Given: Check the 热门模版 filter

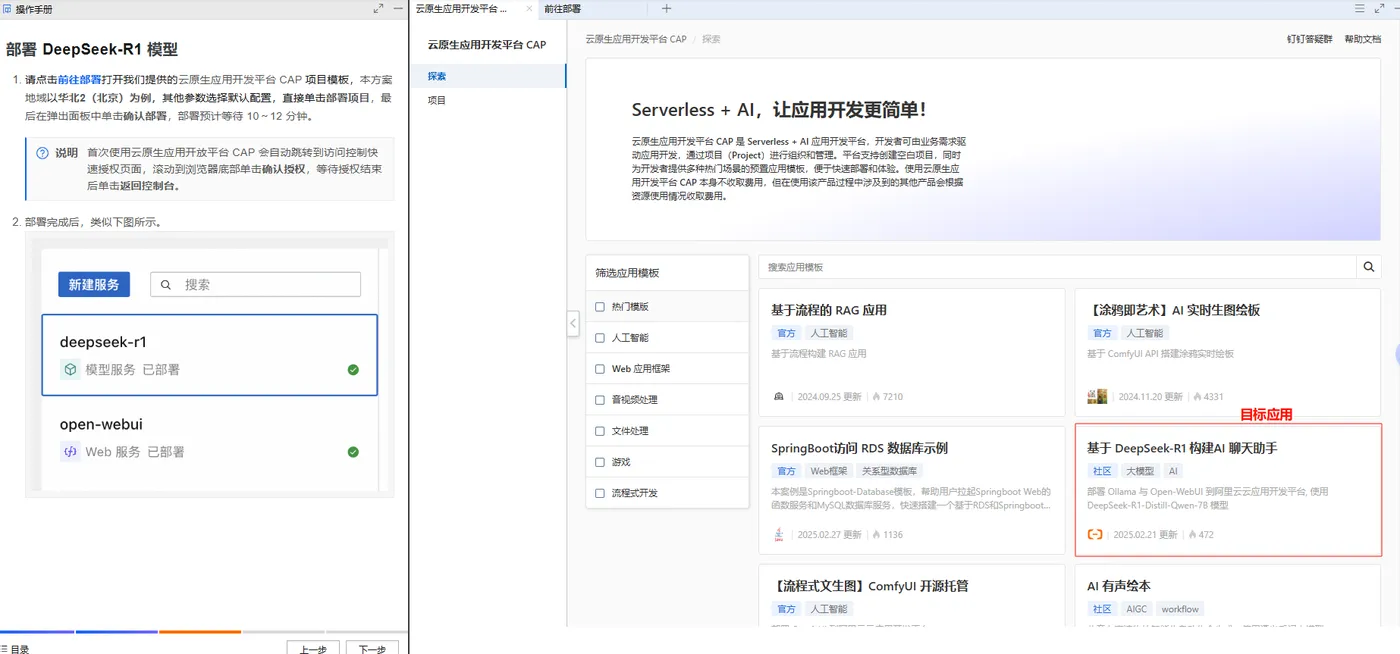Looking at the screenshot, I should (600, 307).
